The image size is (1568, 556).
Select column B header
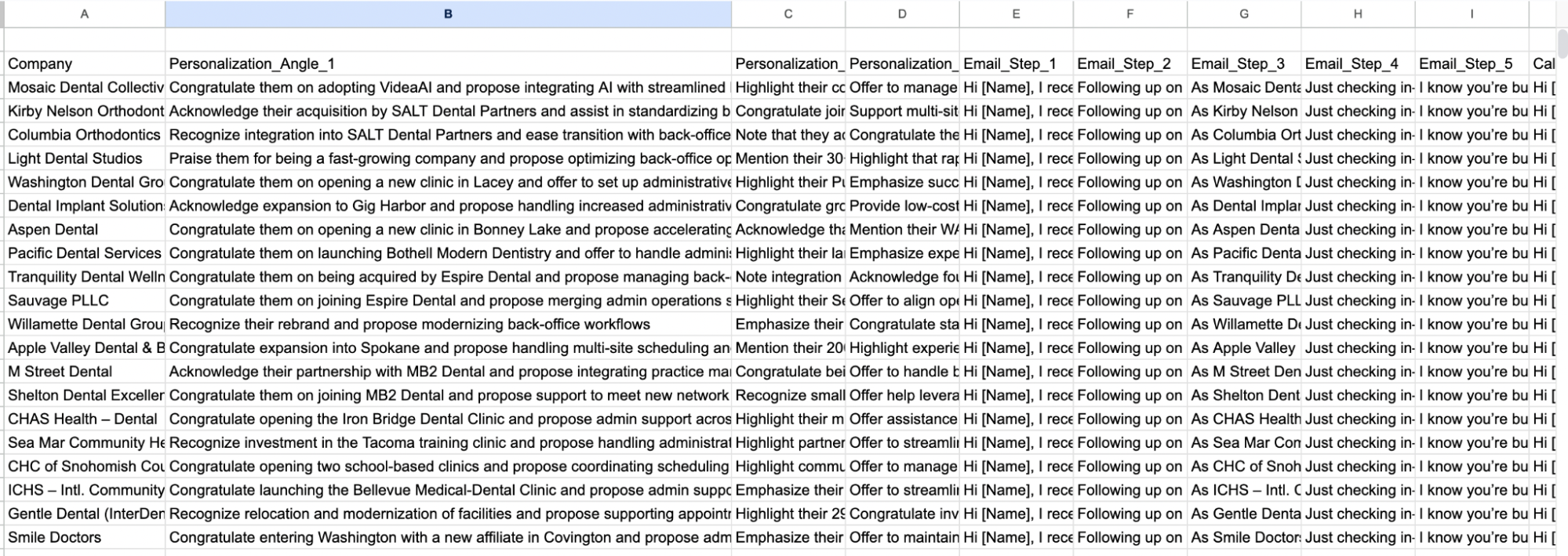(448, 14)
